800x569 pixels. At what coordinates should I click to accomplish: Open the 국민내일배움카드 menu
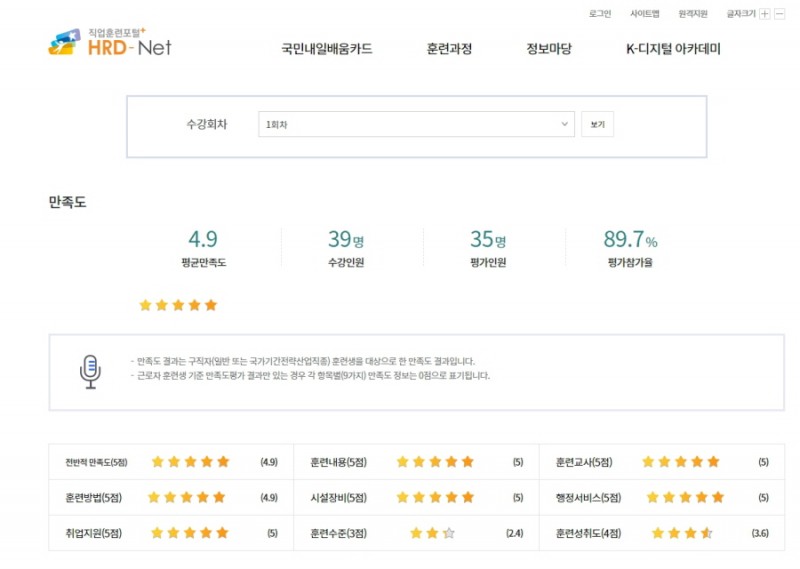327,49
